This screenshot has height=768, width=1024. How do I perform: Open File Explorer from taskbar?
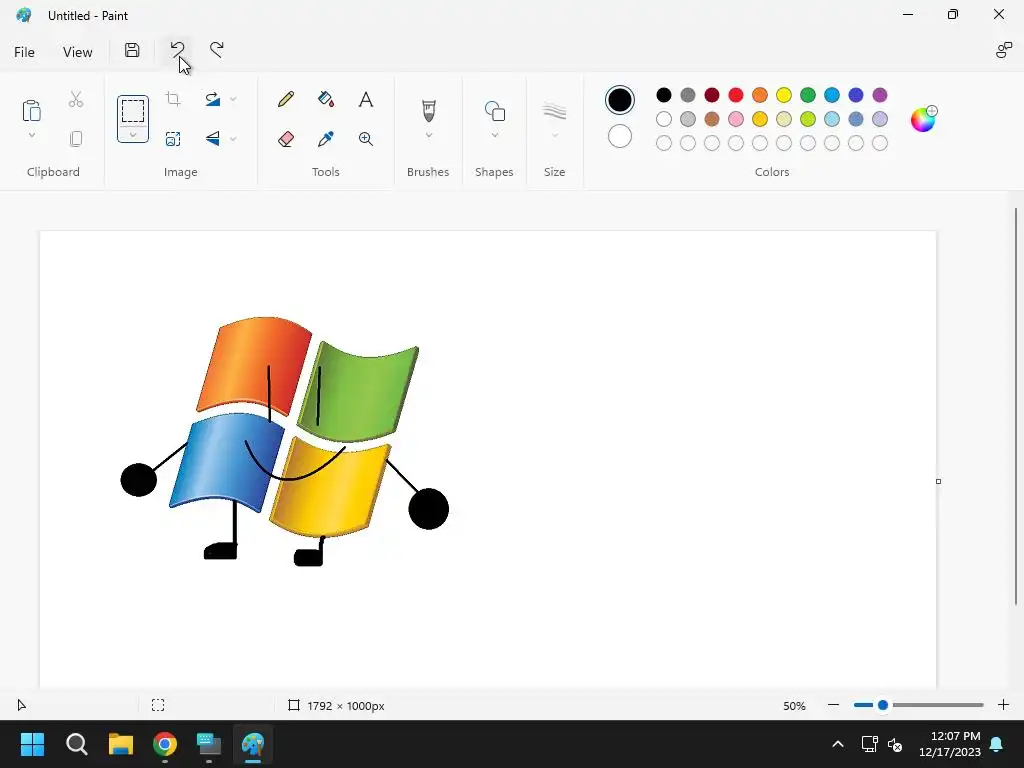pyautogui.click(x=121, y=744)
